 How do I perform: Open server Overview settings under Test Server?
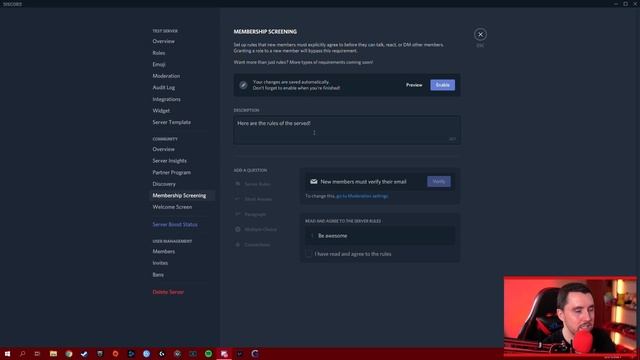point(163,41)
